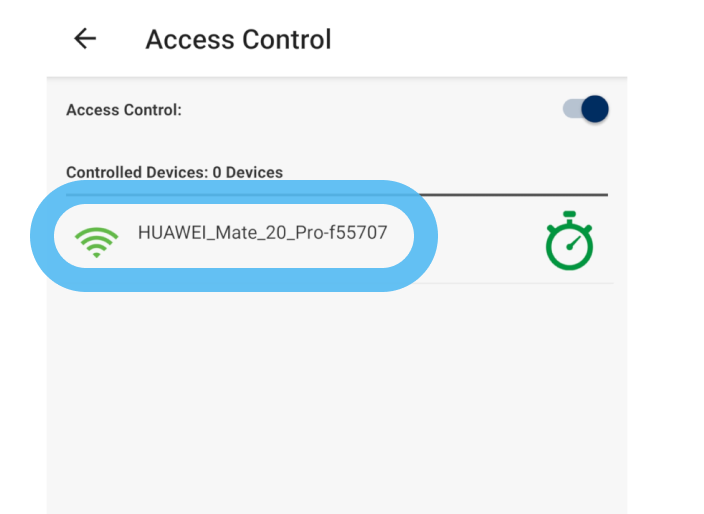Click the Access Control page title

pyautogui.click(x=238, y=39)
